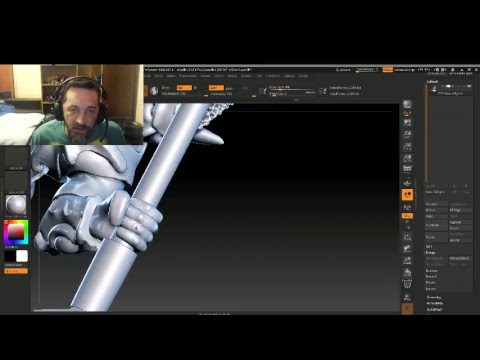Expand the Split section
The height and width of the screenshot is (360, 480).
coord(429,246)
